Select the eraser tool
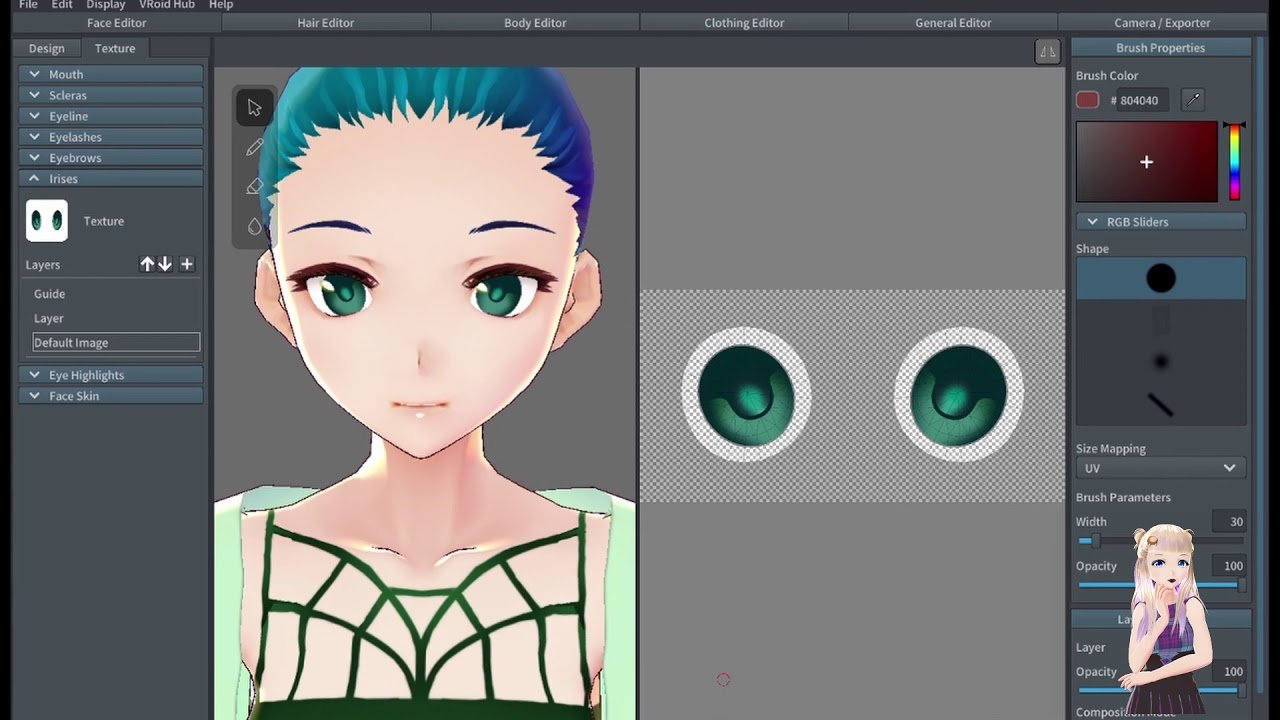Screen dimensions: 1280x720 [254, 187]
